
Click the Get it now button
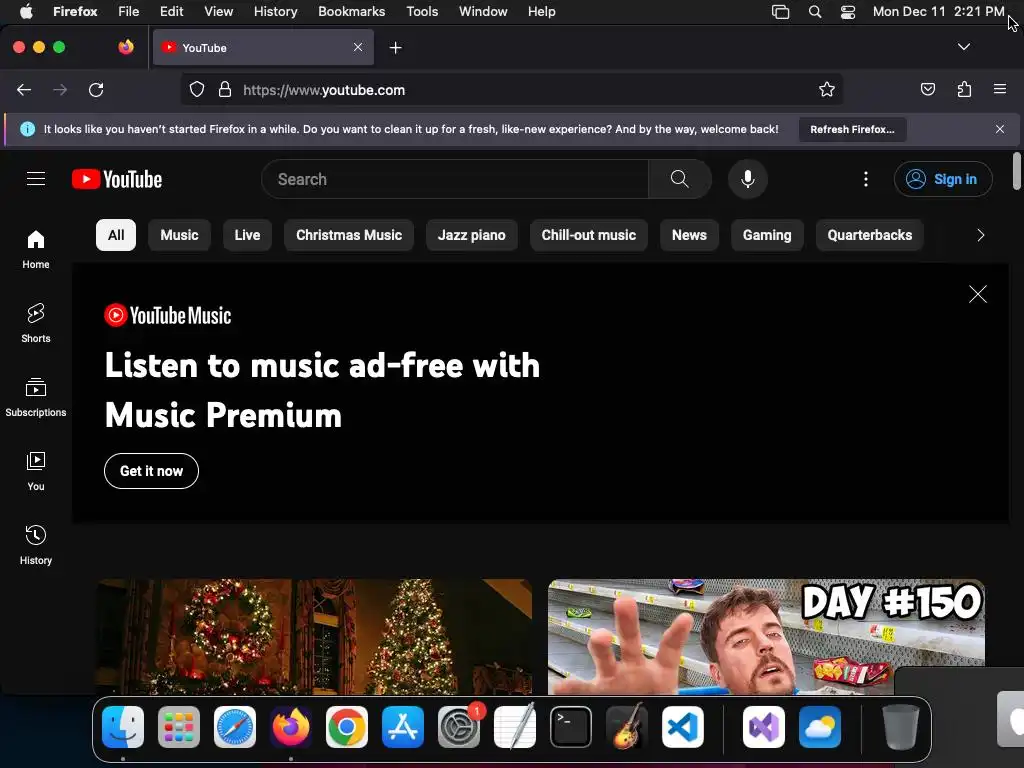tap(152, 471)
